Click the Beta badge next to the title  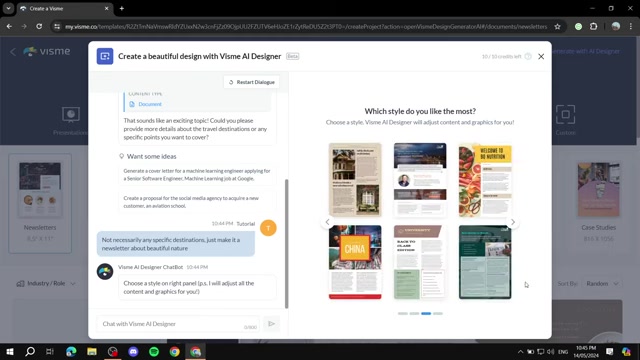coord(292,56)
